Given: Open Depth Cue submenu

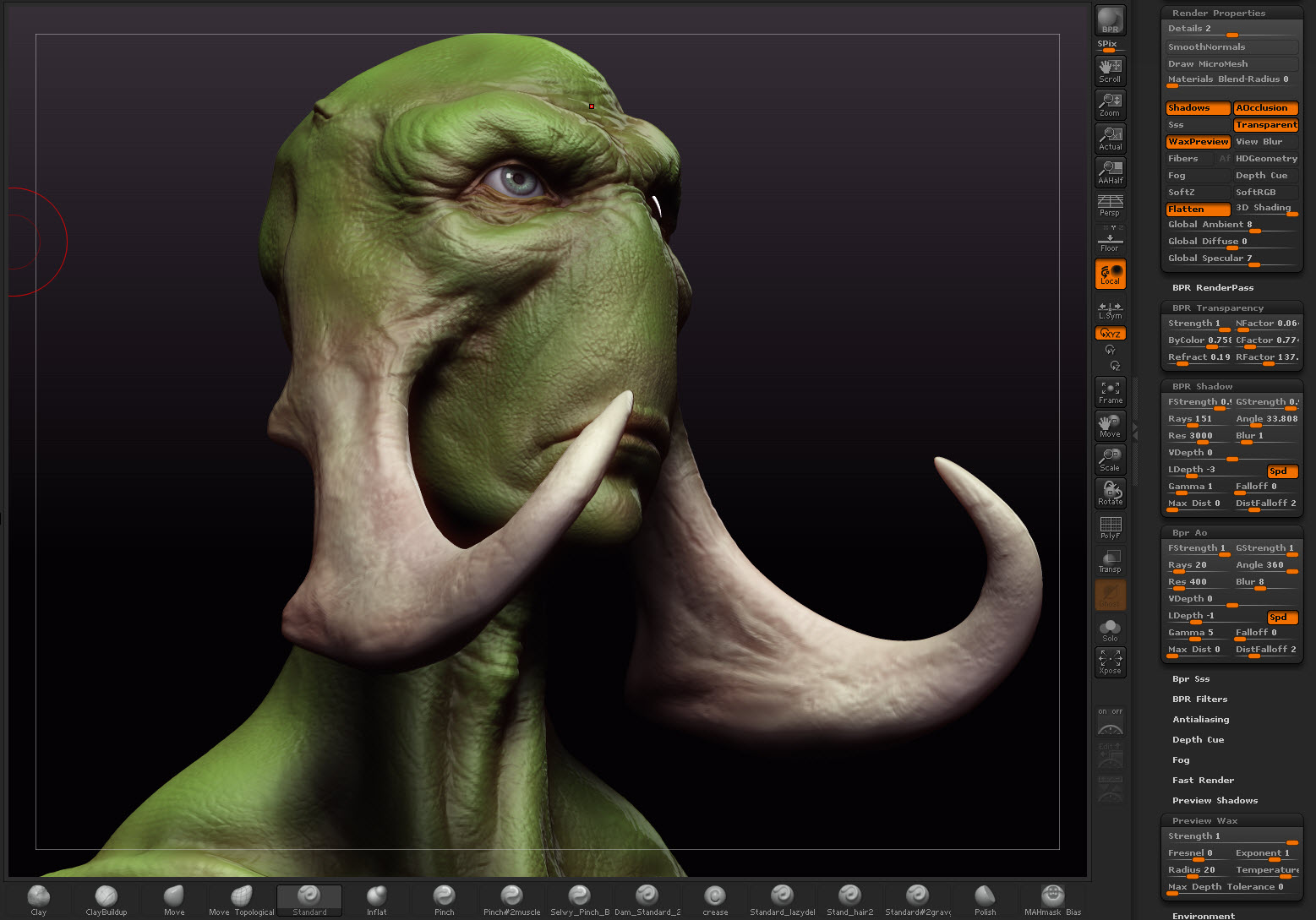Looking at the screenshot, I should coord(1198,740).
